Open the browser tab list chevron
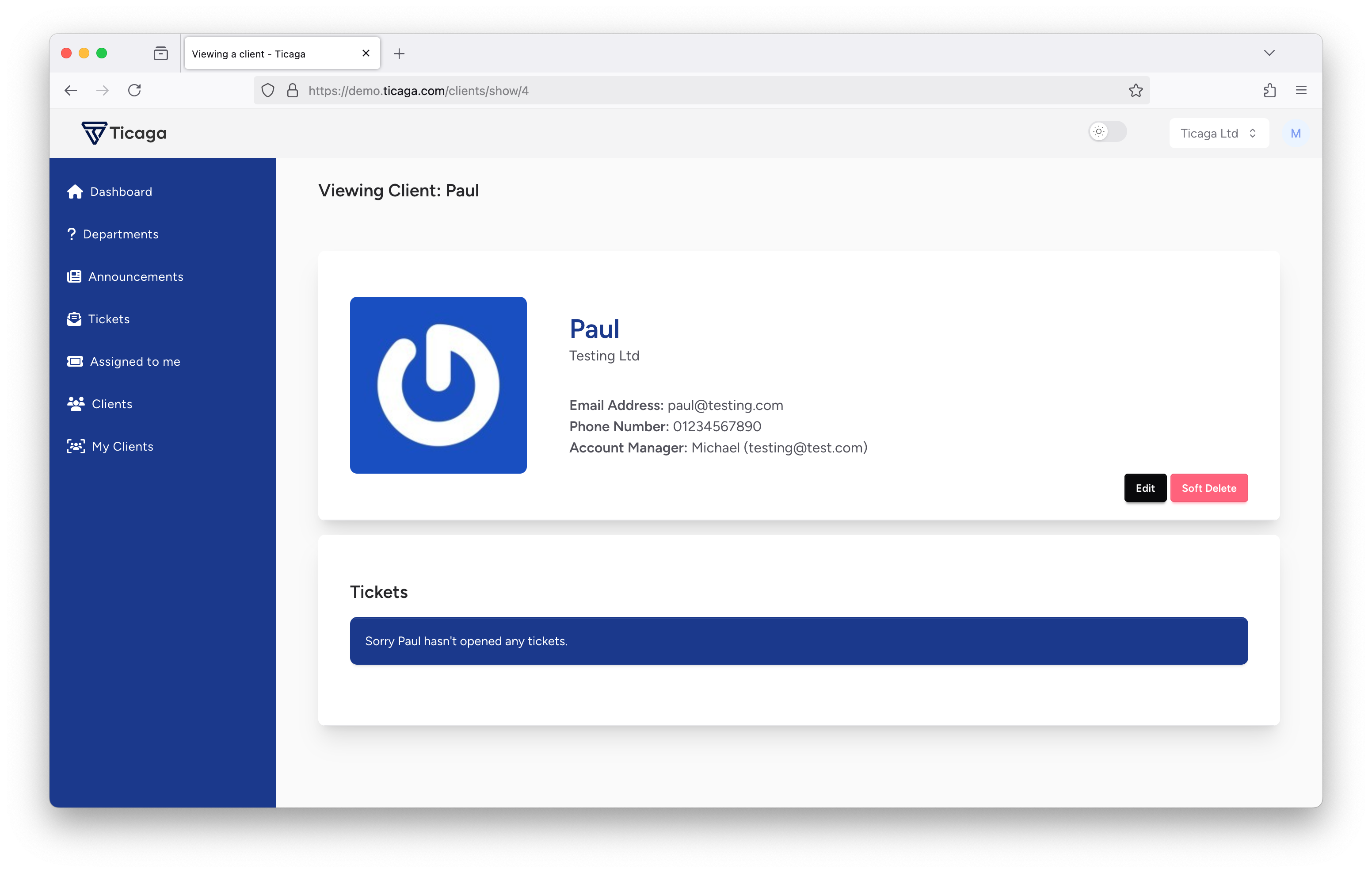Screen dimensions: 1372x873 [1269, 53]
